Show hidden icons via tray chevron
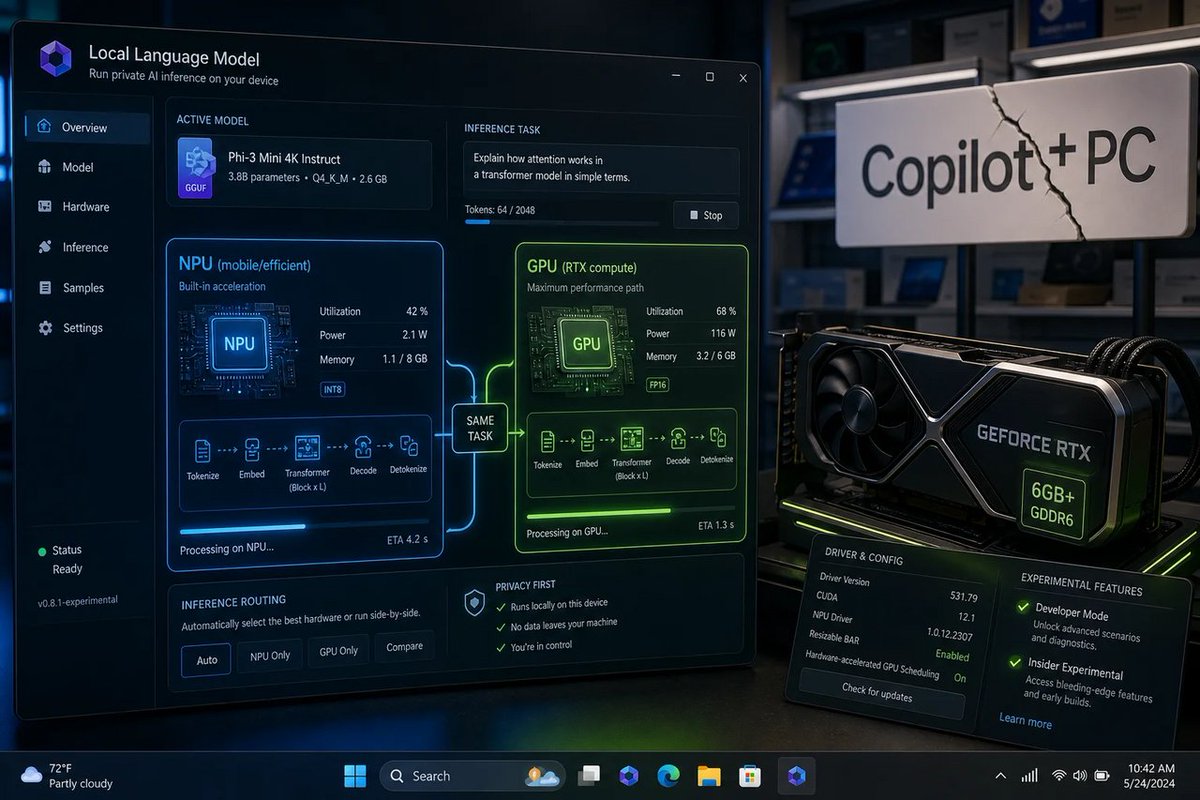This screenshot has width=1200, height=800. 1000,775
